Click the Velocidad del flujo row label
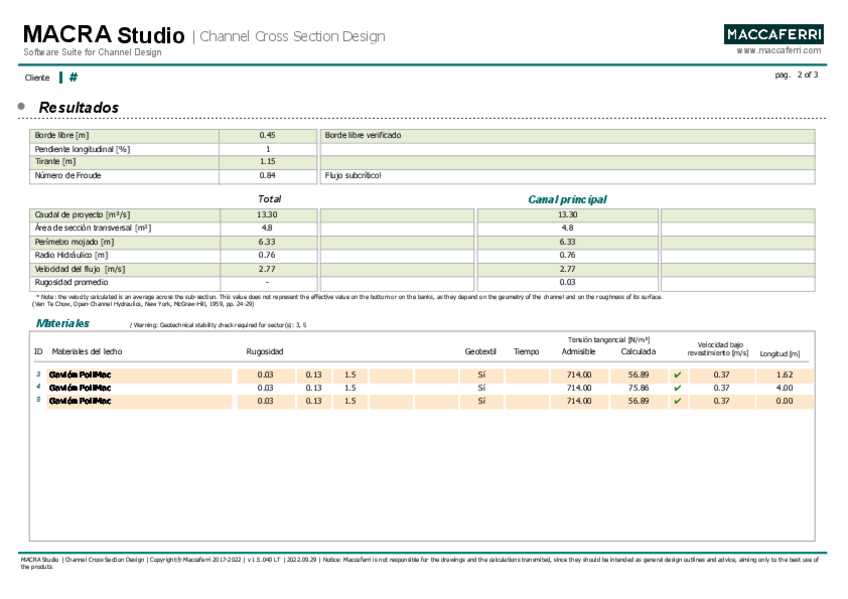 pyautogui.click(x=80, y=269)
